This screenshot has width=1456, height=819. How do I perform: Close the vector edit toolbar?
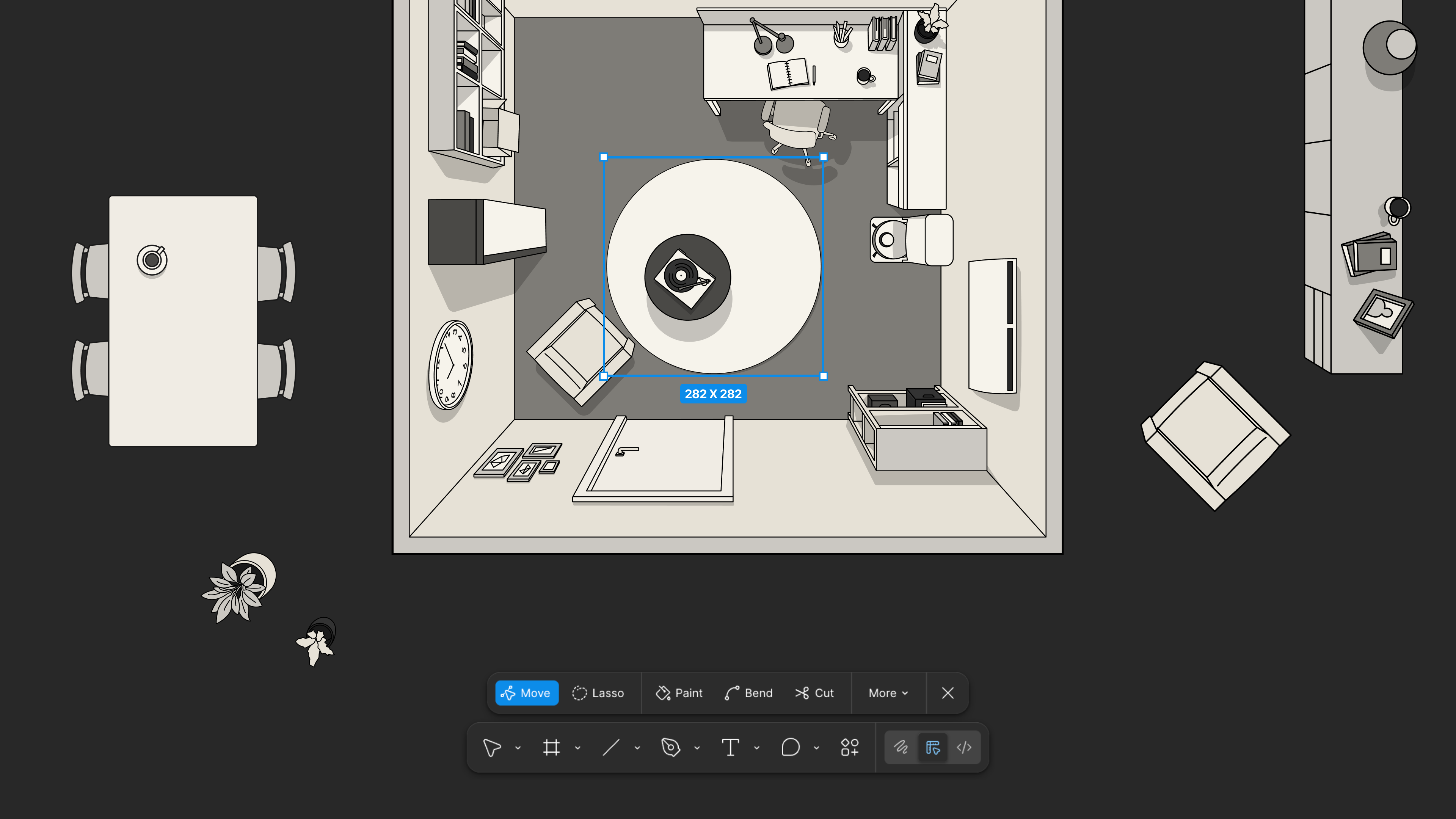click(x=948, y=693)
